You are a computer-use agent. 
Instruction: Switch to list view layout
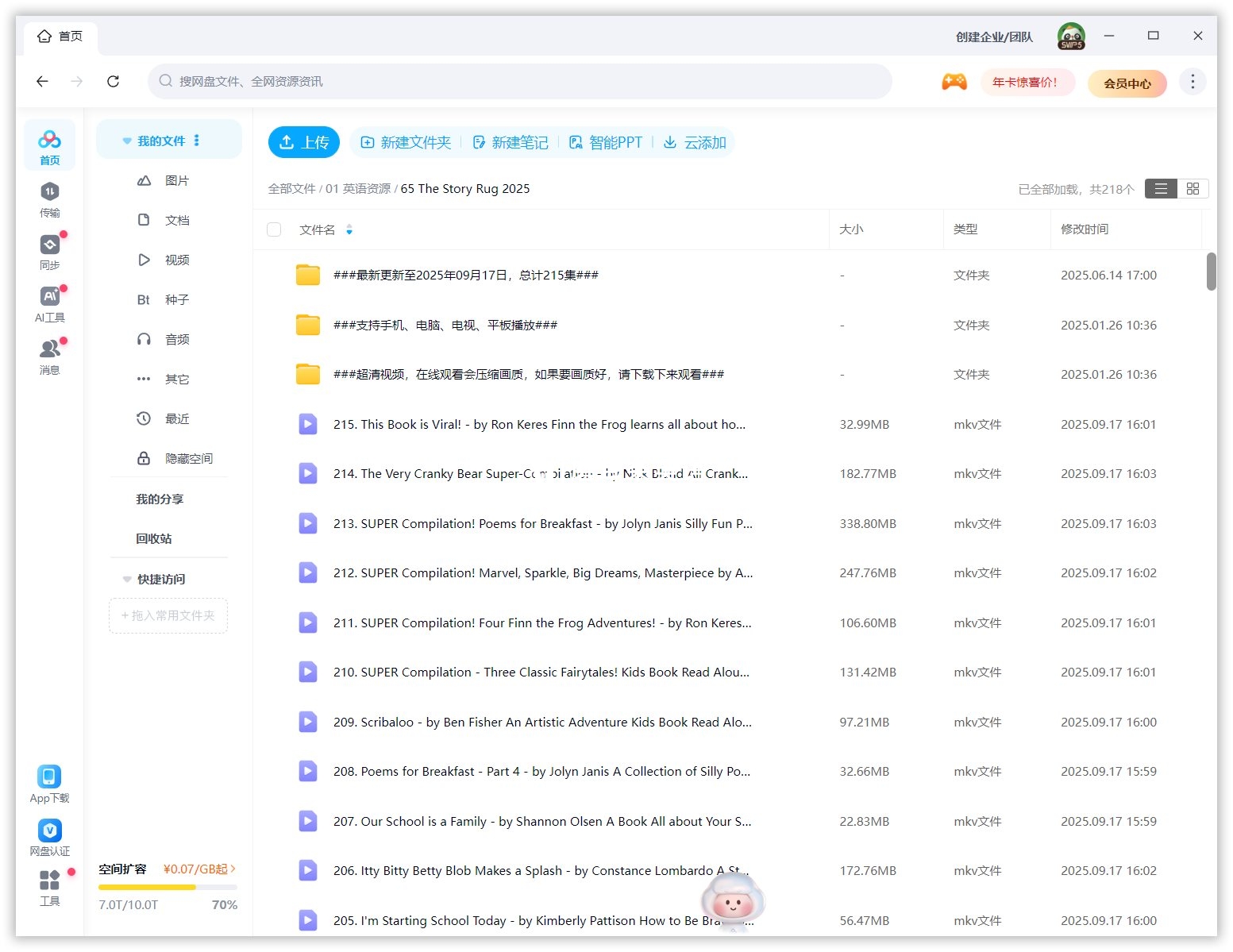tap(1161, 188)
